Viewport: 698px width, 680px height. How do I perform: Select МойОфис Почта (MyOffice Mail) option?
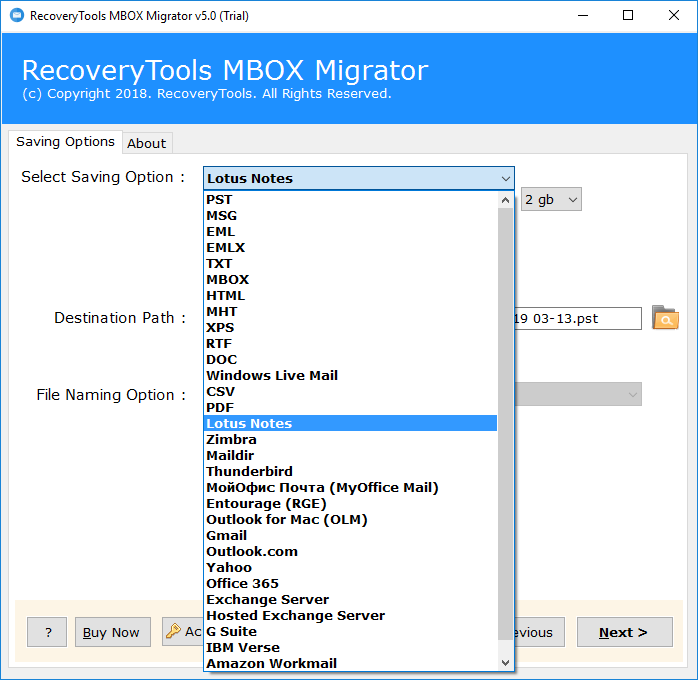[351, 488]
